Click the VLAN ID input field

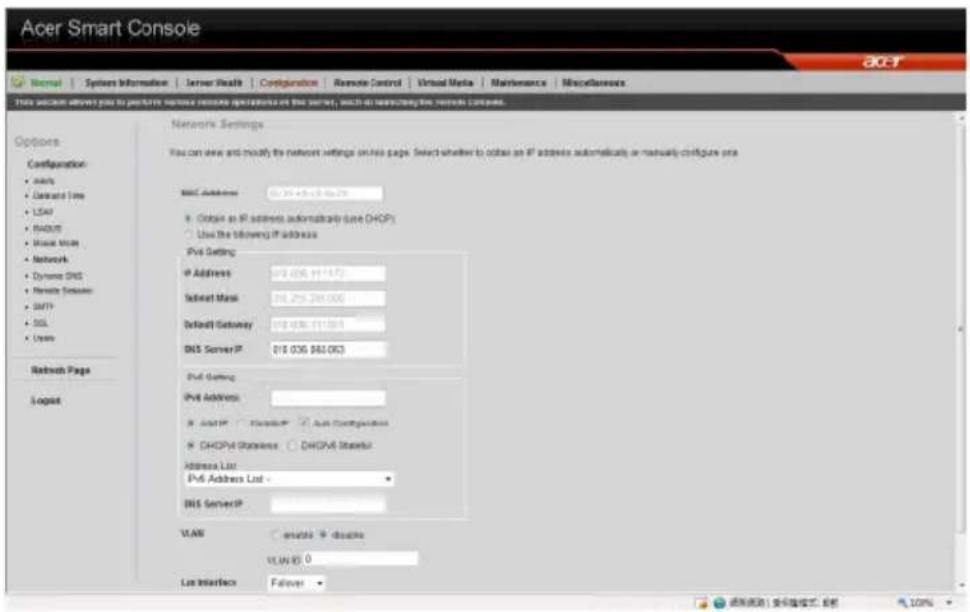pyautogui.click(x=361, y=559)
